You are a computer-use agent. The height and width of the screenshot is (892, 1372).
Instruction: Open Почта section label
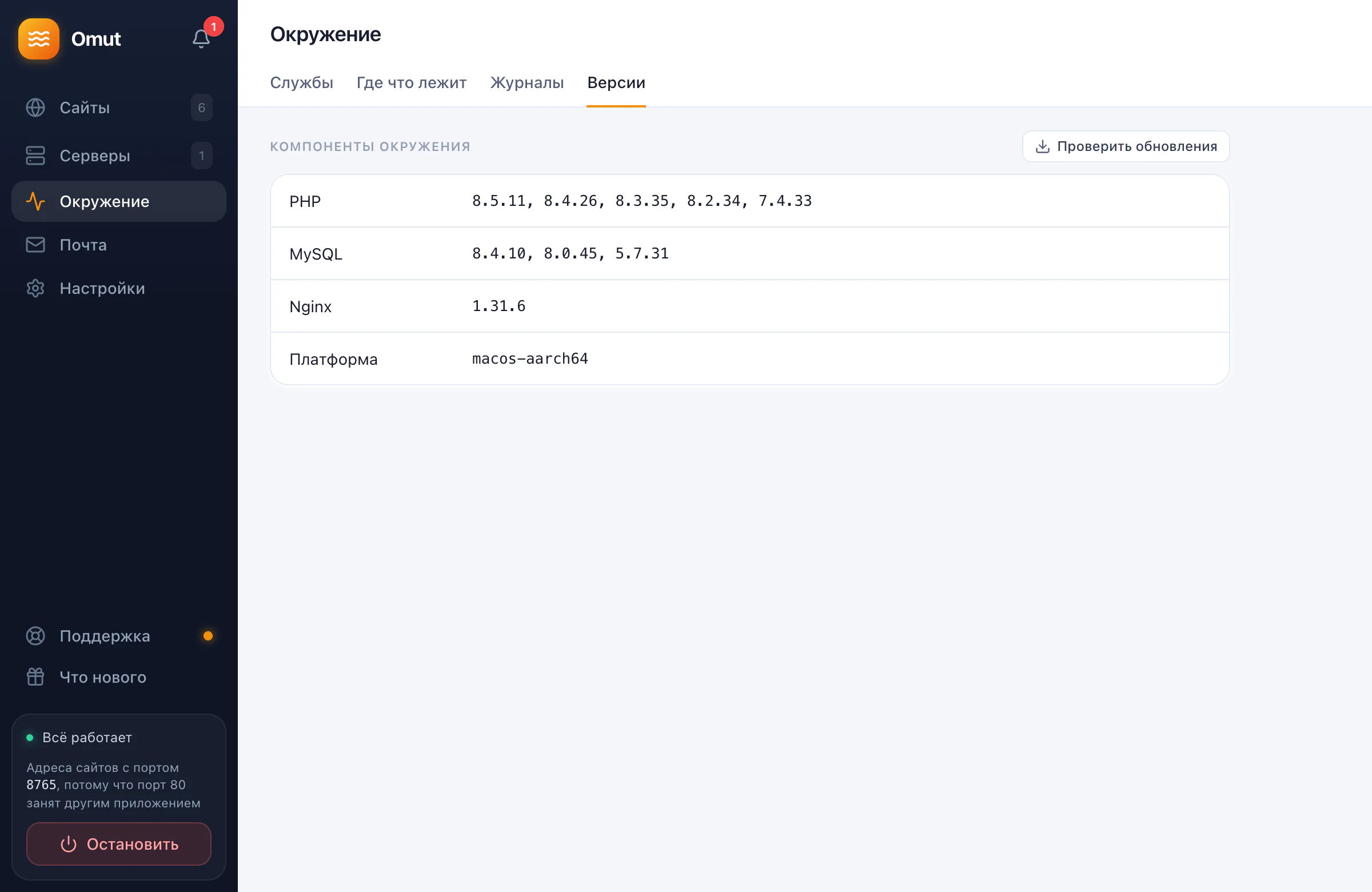(83, 245)
